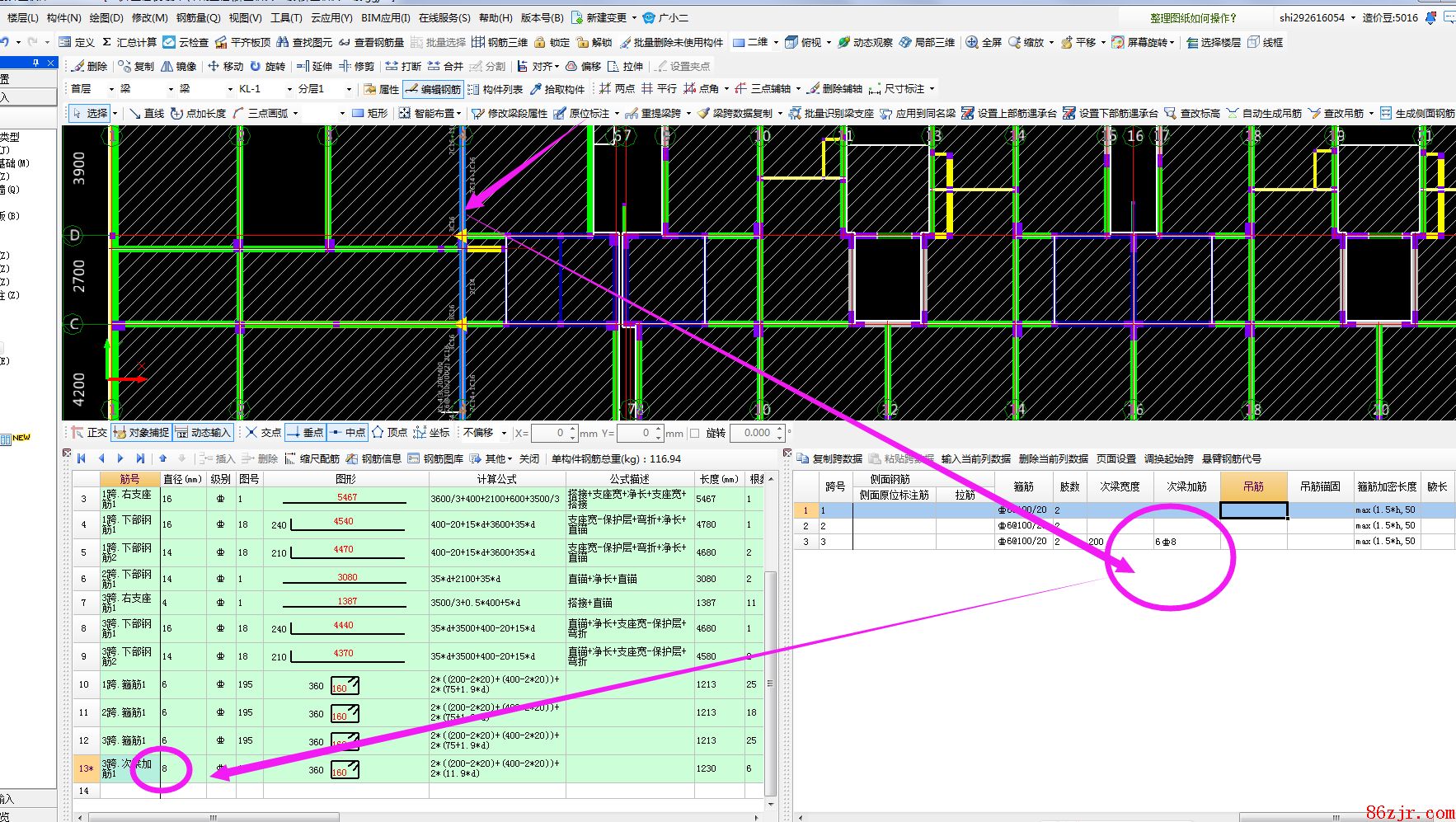
Task: Toggle 对象捕捉 object snap
Action: tap(141, 432)
